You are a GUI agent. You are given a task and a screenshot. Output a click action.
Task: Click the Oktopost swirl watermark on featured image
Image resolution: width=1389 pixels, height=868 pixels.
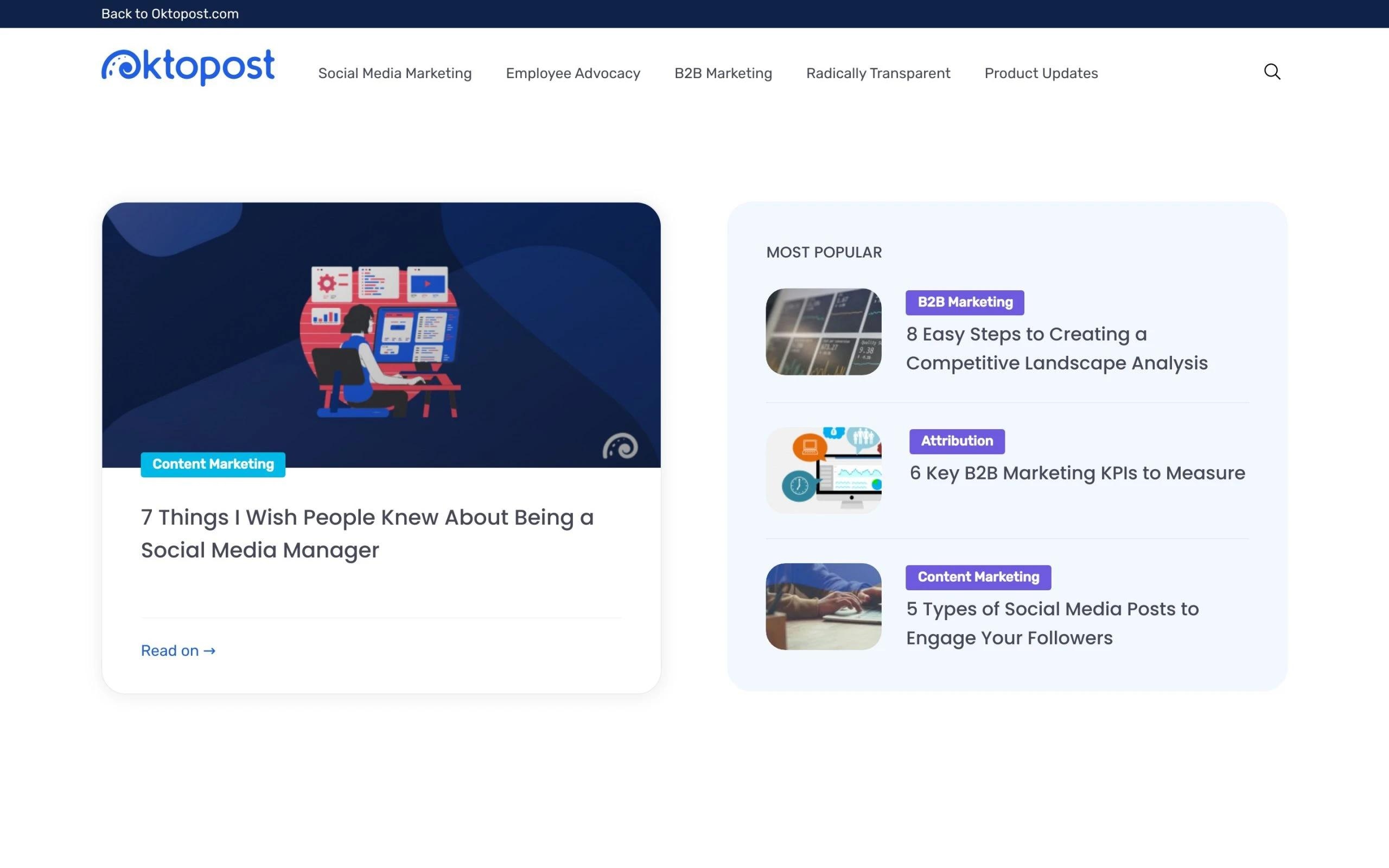pos(620,445)
